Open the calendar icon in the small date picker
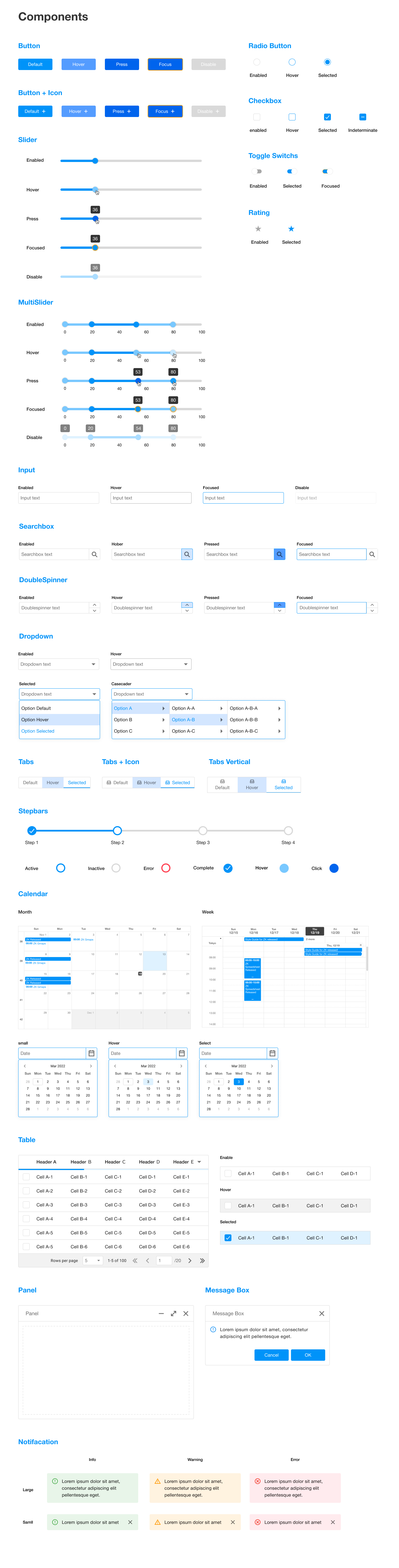 pyautogui.click(x=91, y=1053)
